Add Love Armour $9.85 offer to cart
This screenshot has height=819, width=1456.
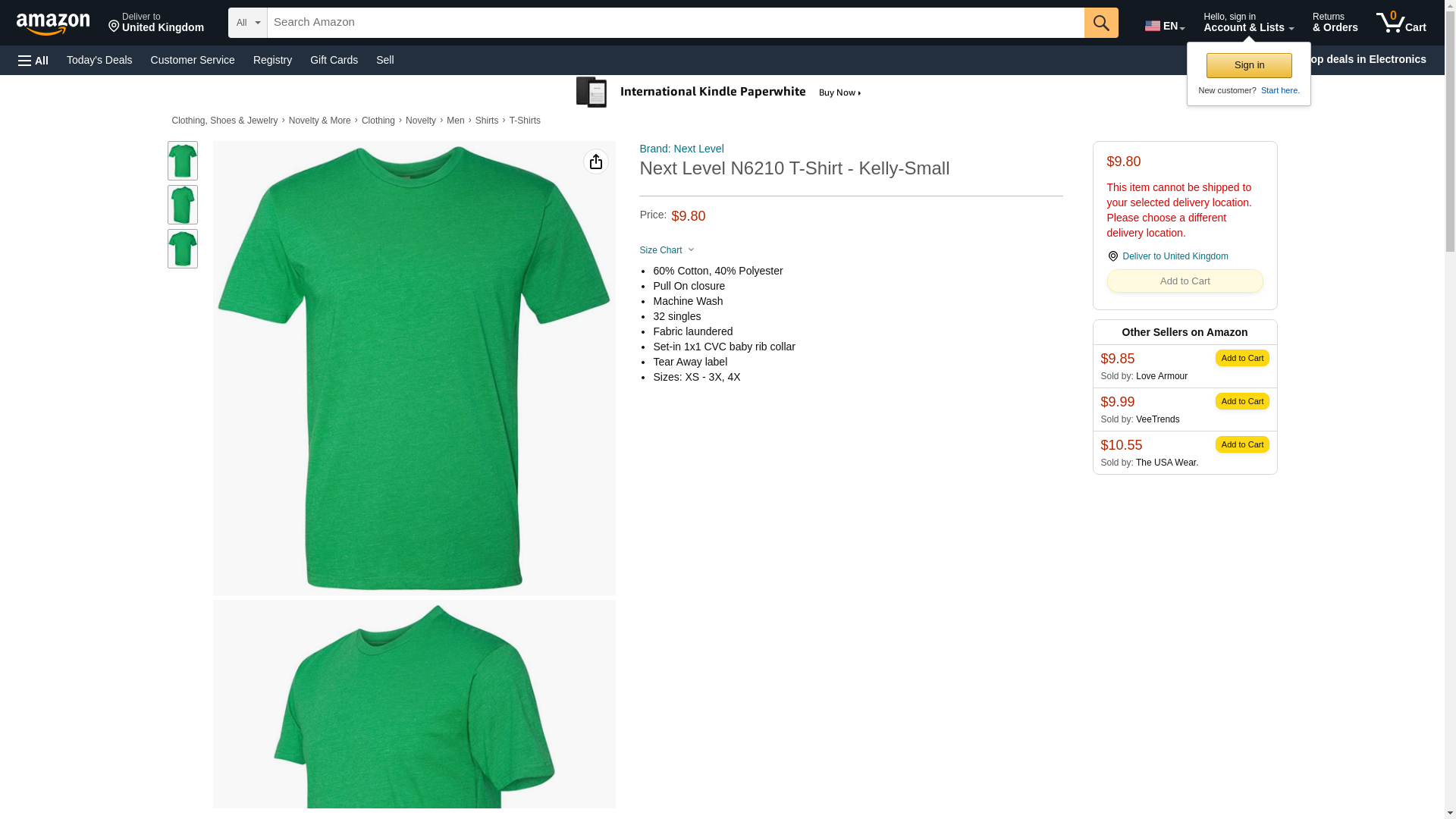click(x=1241, y=358)
